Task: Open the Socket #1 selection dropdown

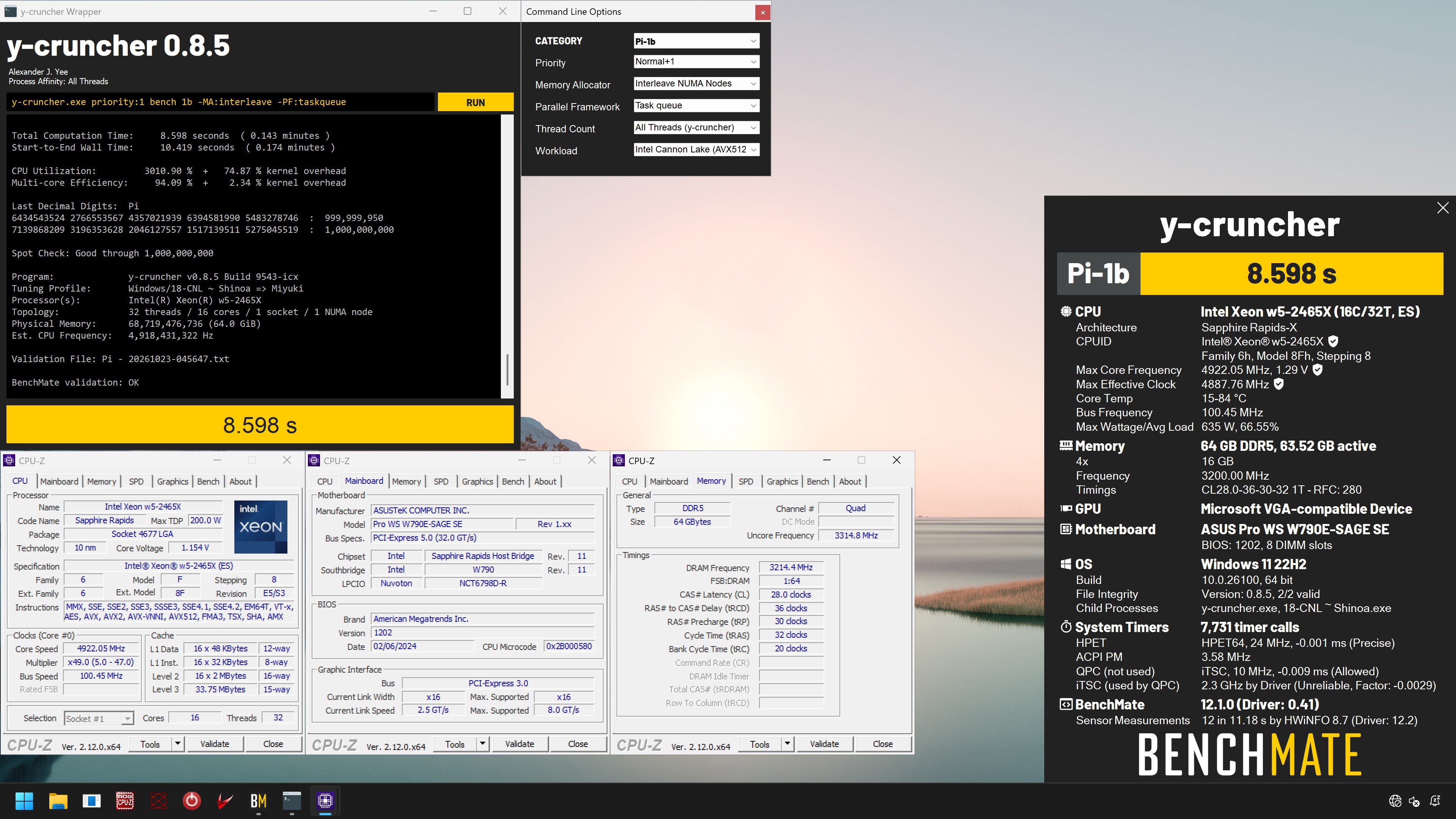Action: coord(99,719)
